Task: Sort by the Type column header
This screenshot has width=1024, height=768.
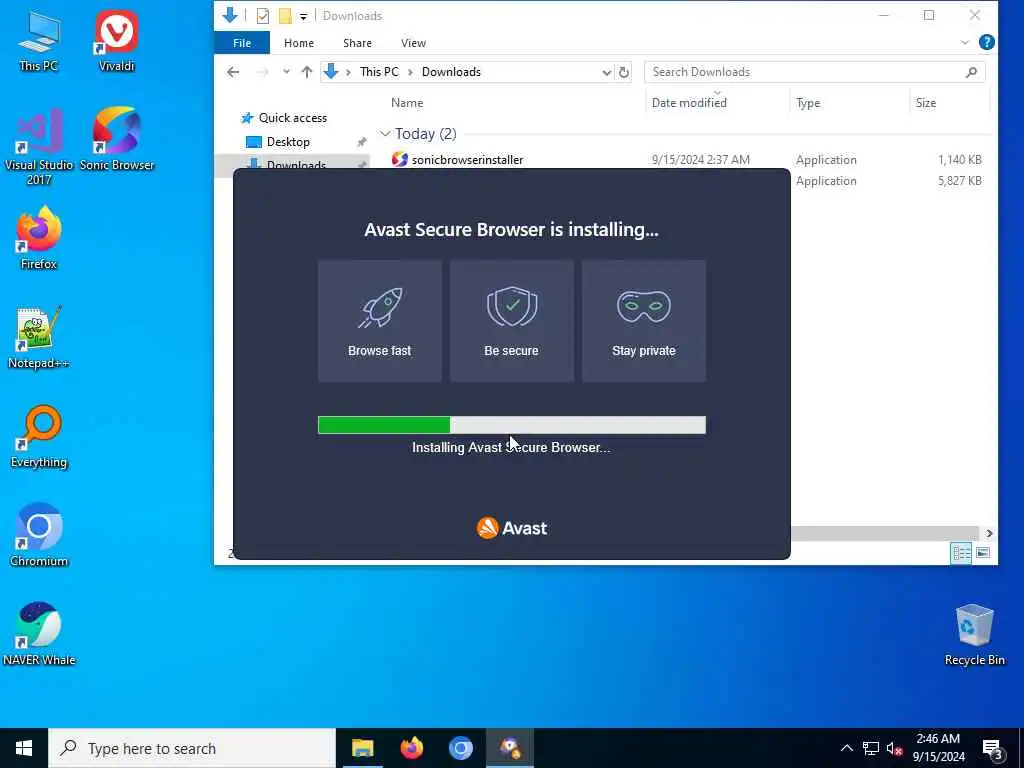Action: (808, 103)
